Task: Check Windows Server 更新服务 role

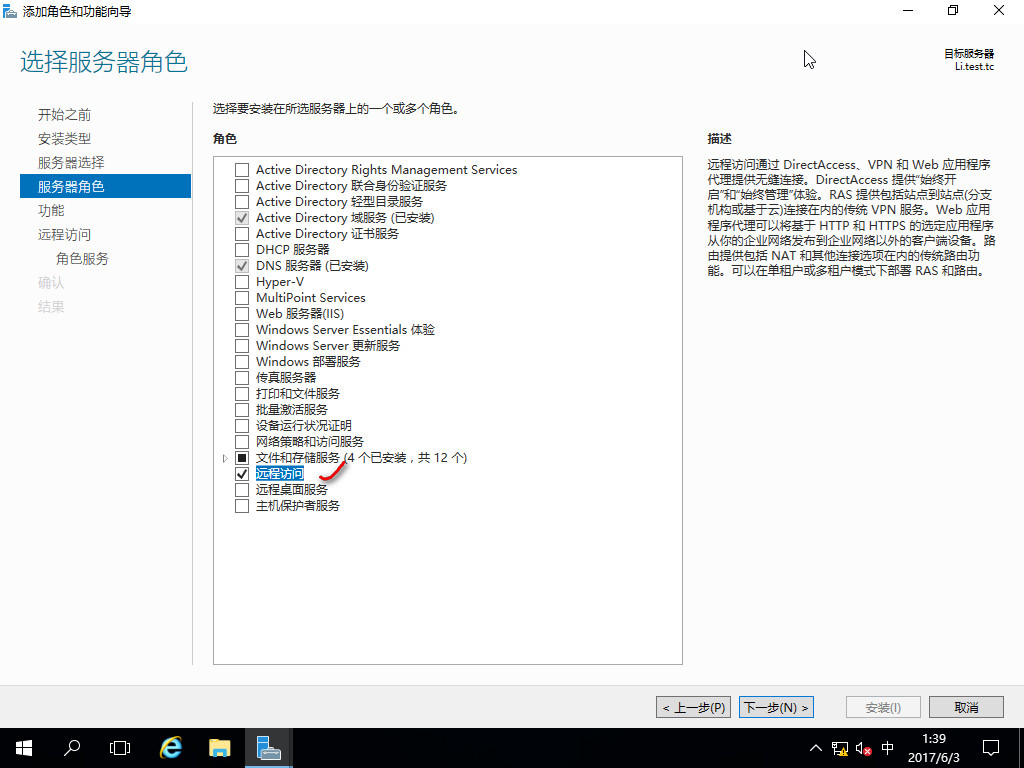Action: 242,346
